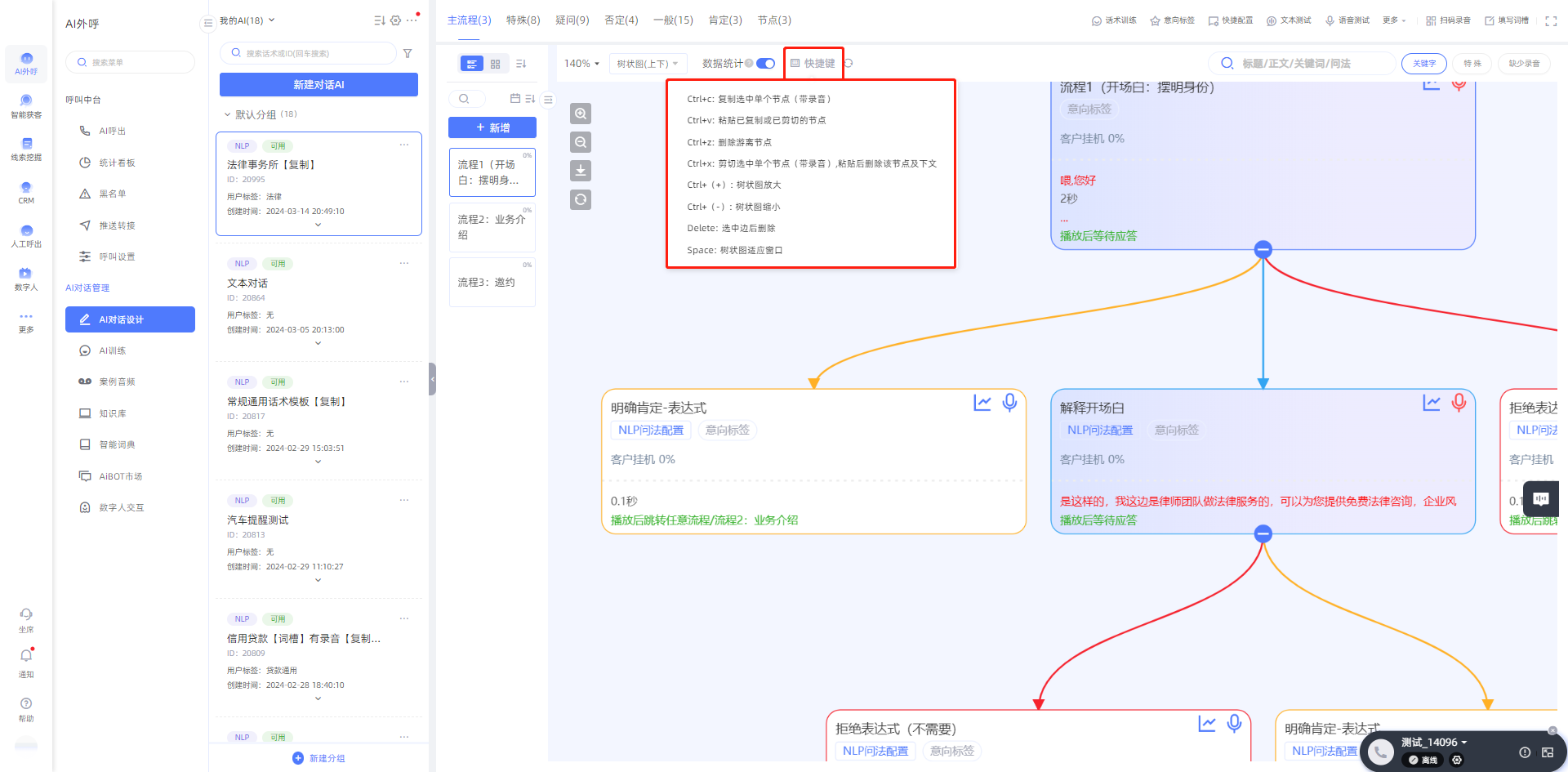The width and height of the screenshot is (1568, 772).
Task: Switch to the 一般(15) tab
Action: pos(673,20)
